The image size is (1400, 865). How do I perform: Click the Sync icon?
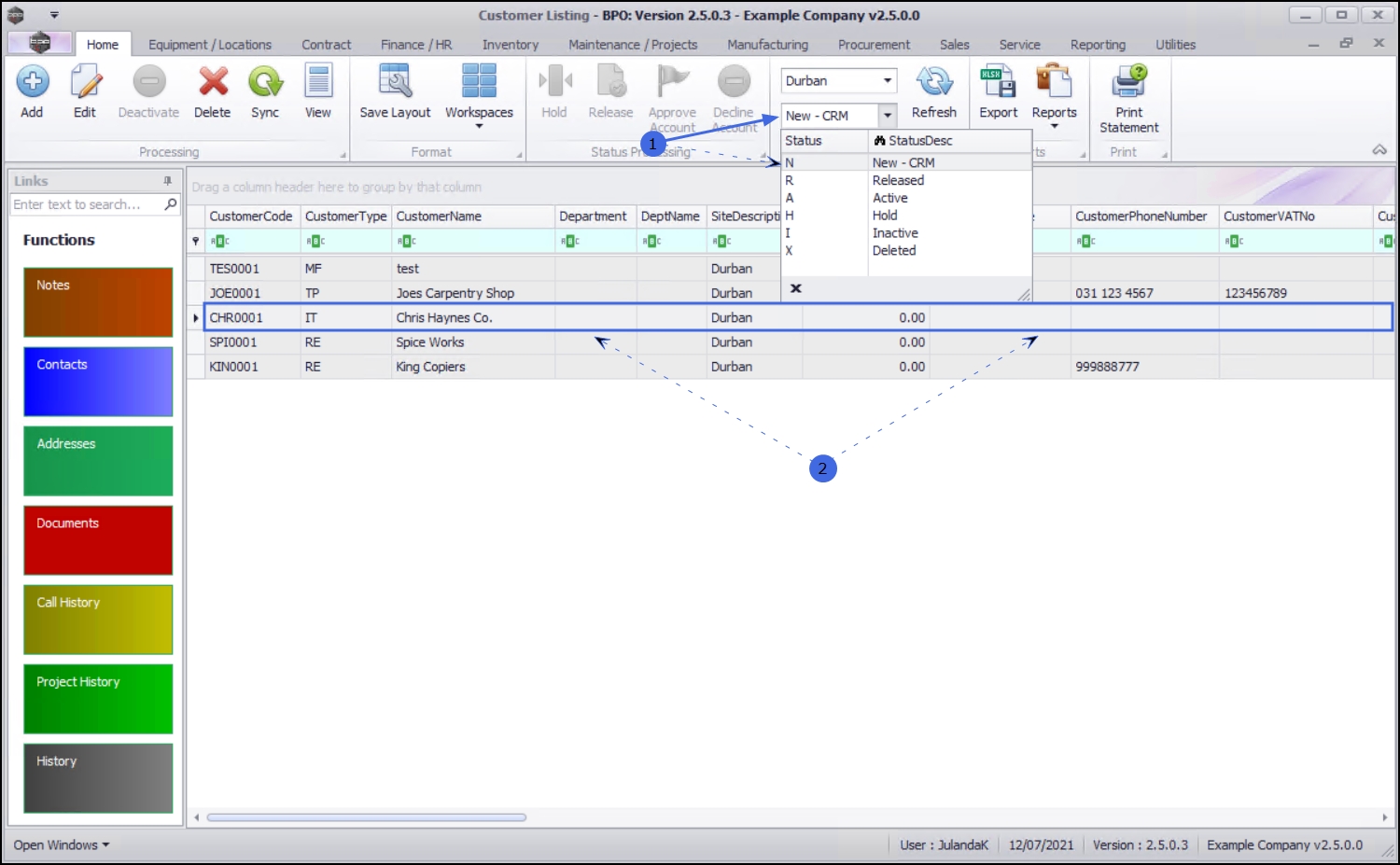tap(265, 82)
